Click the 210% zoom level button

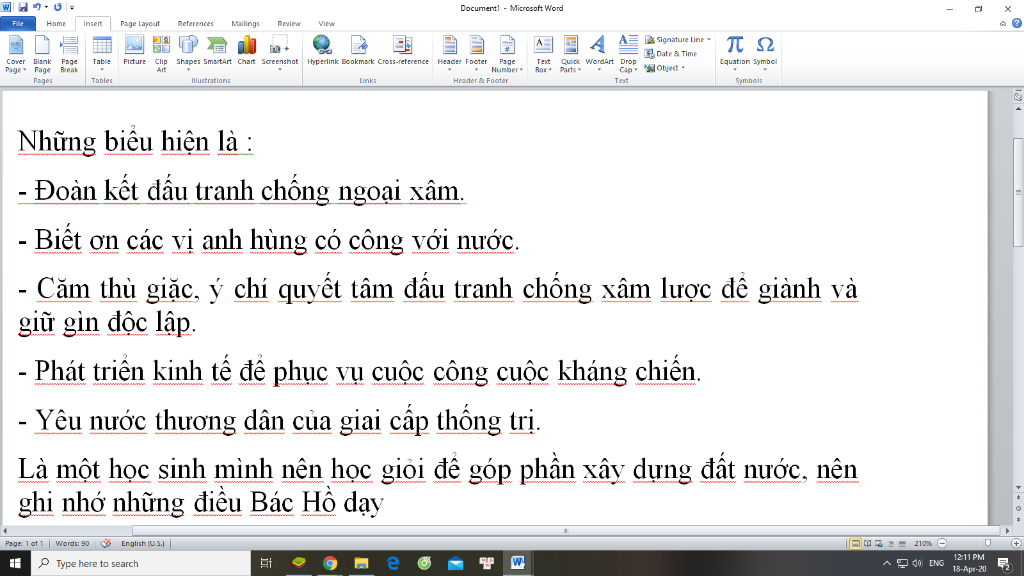923,543
